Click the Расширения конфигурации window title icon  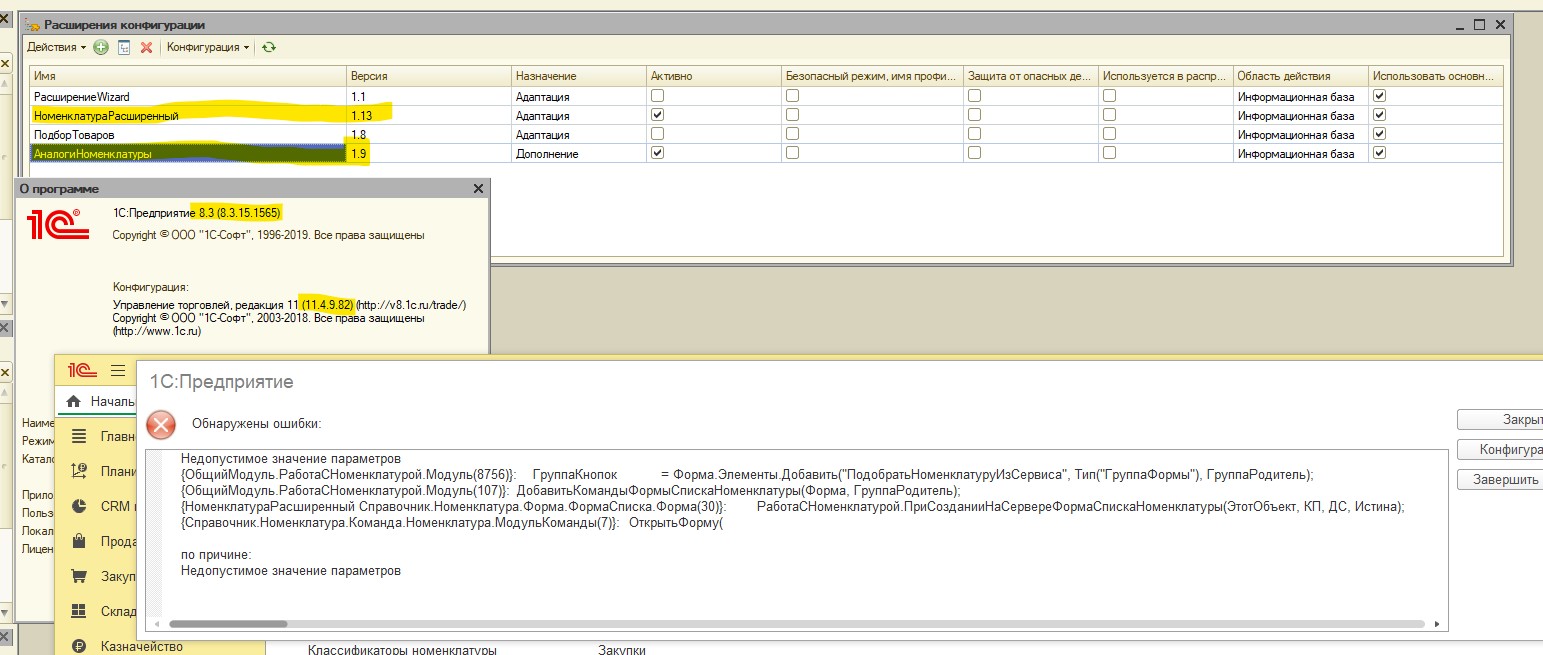coord(33,24)
